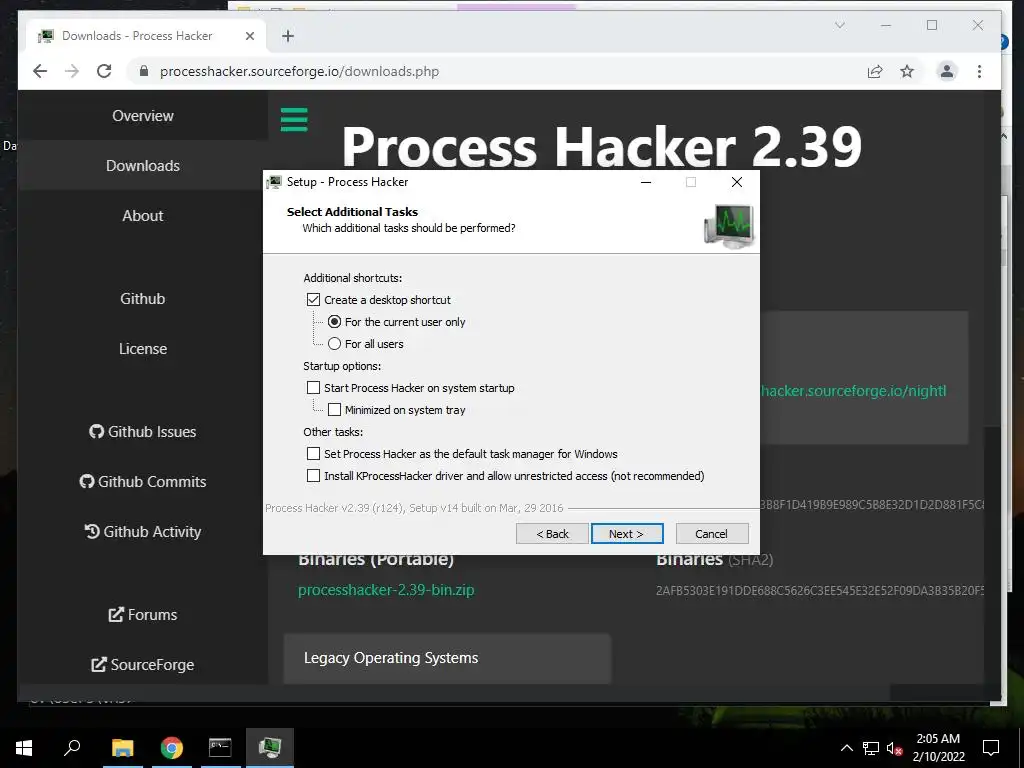The width and height of the screenshot is (1024, 768).
Task: Click the muted volume tray icon
Action: point(894,748)
